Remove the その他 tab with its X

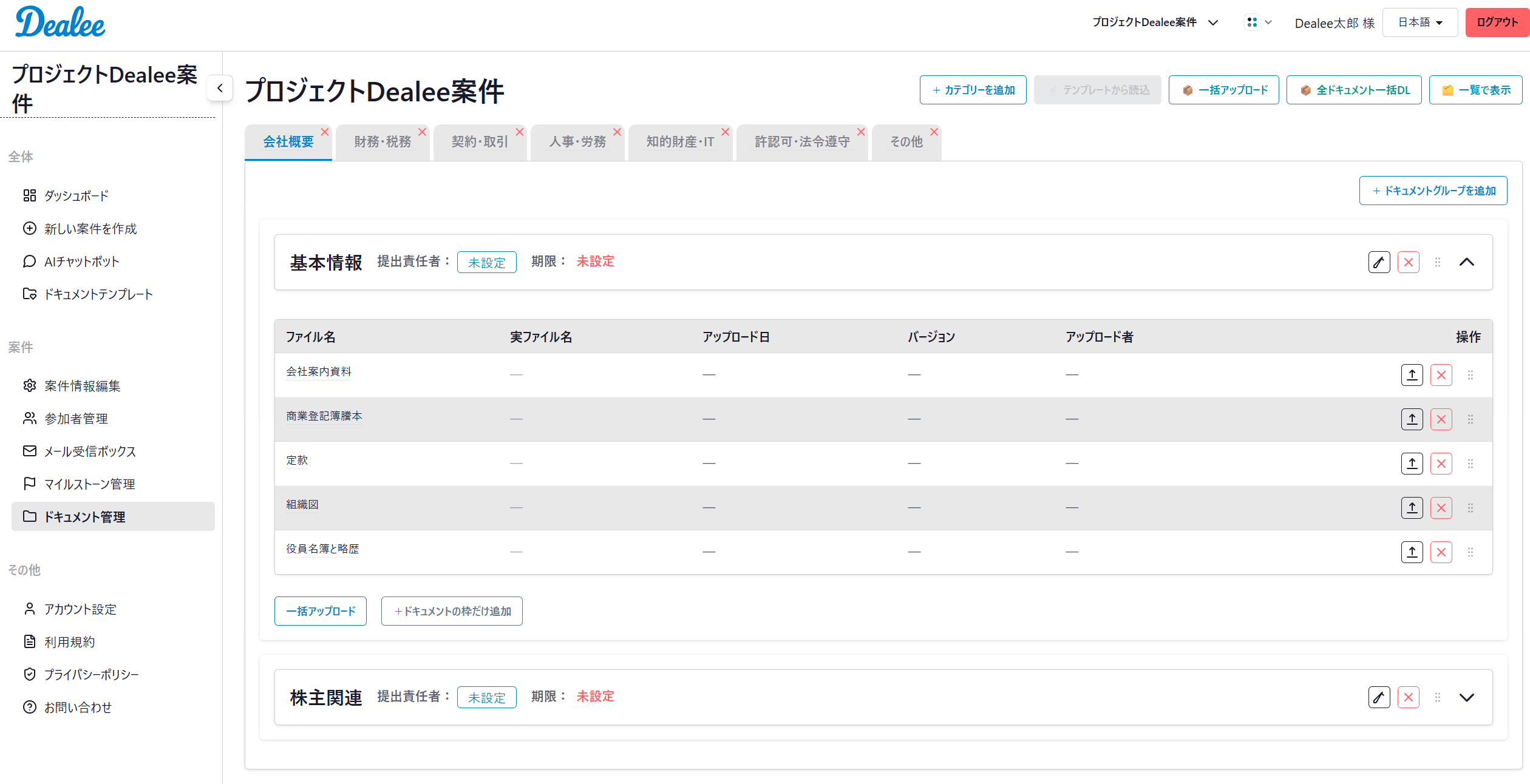pos(934,132)
